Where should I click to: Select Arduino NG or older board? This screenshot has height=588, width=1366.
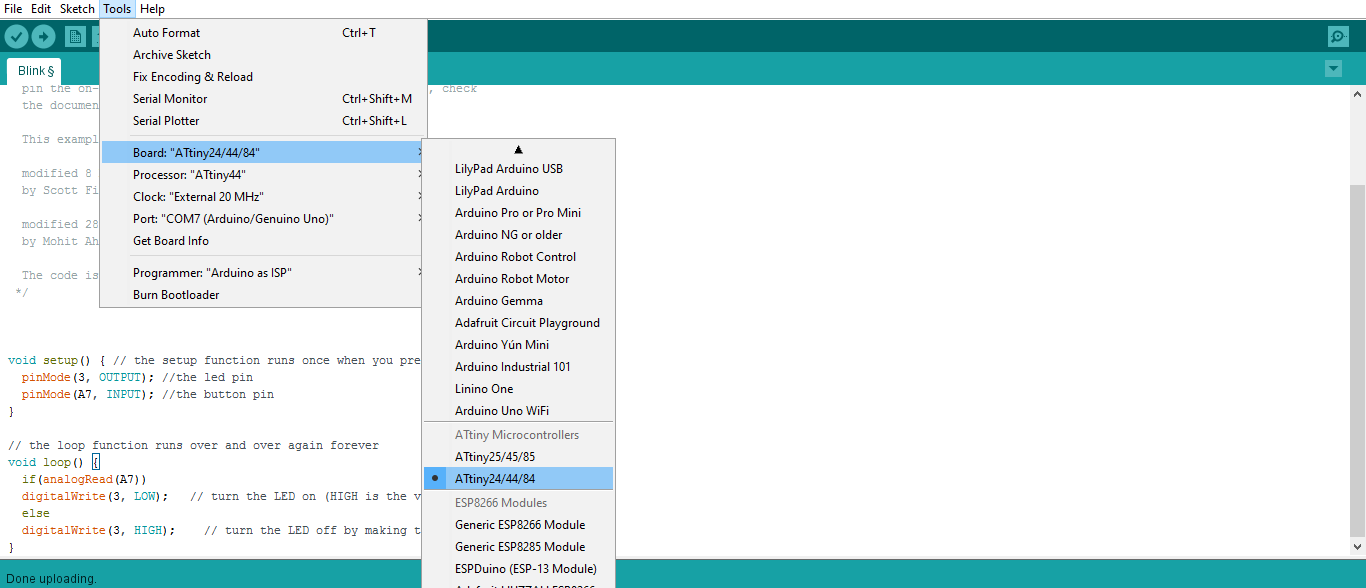point(518,235)
